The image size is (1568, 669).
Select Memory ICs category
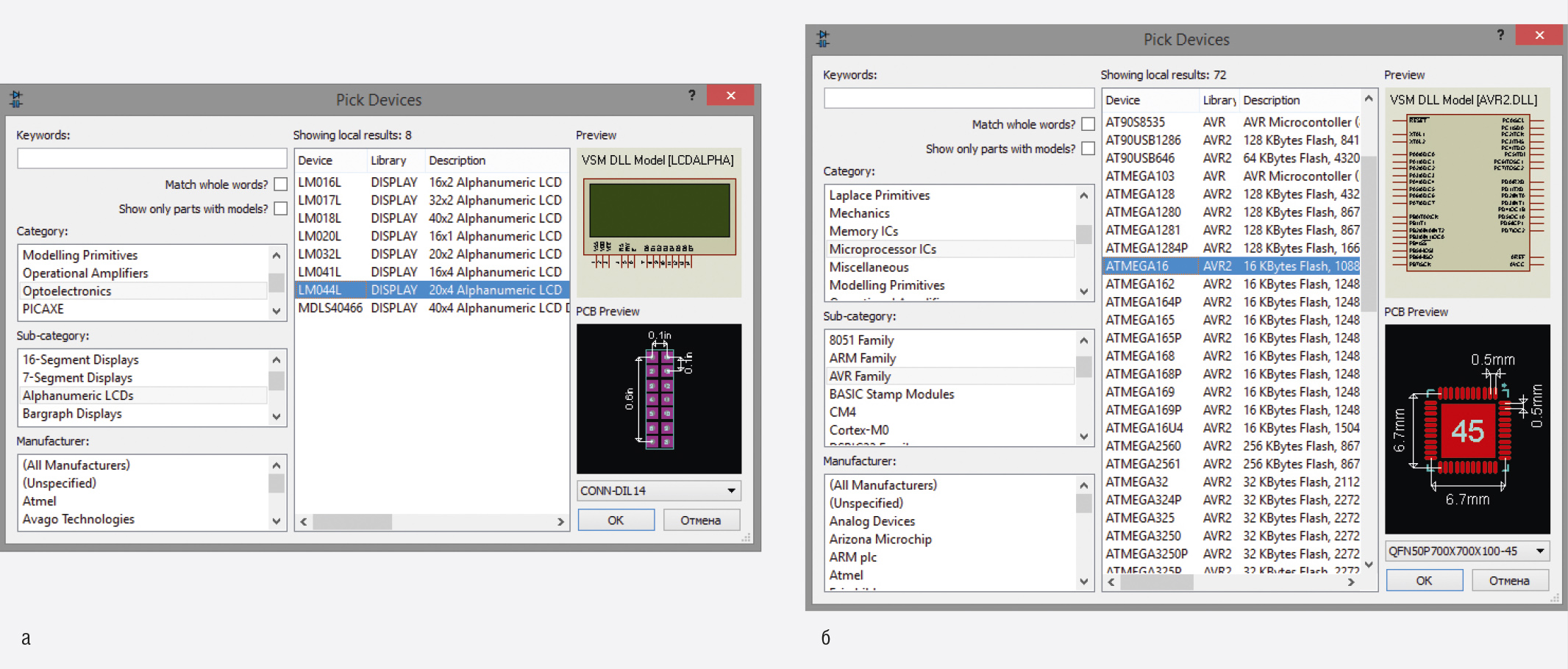coord(863,231)
